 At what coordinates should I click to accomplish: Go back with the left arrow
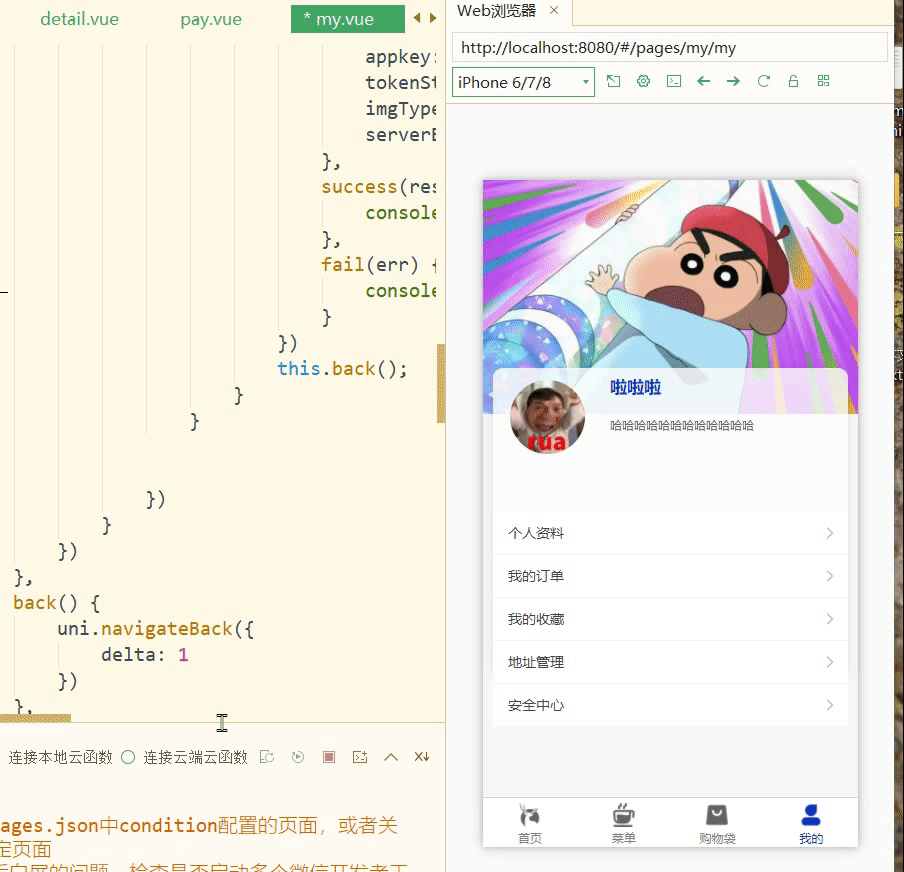pyautogui.click(x=703, y=81)
